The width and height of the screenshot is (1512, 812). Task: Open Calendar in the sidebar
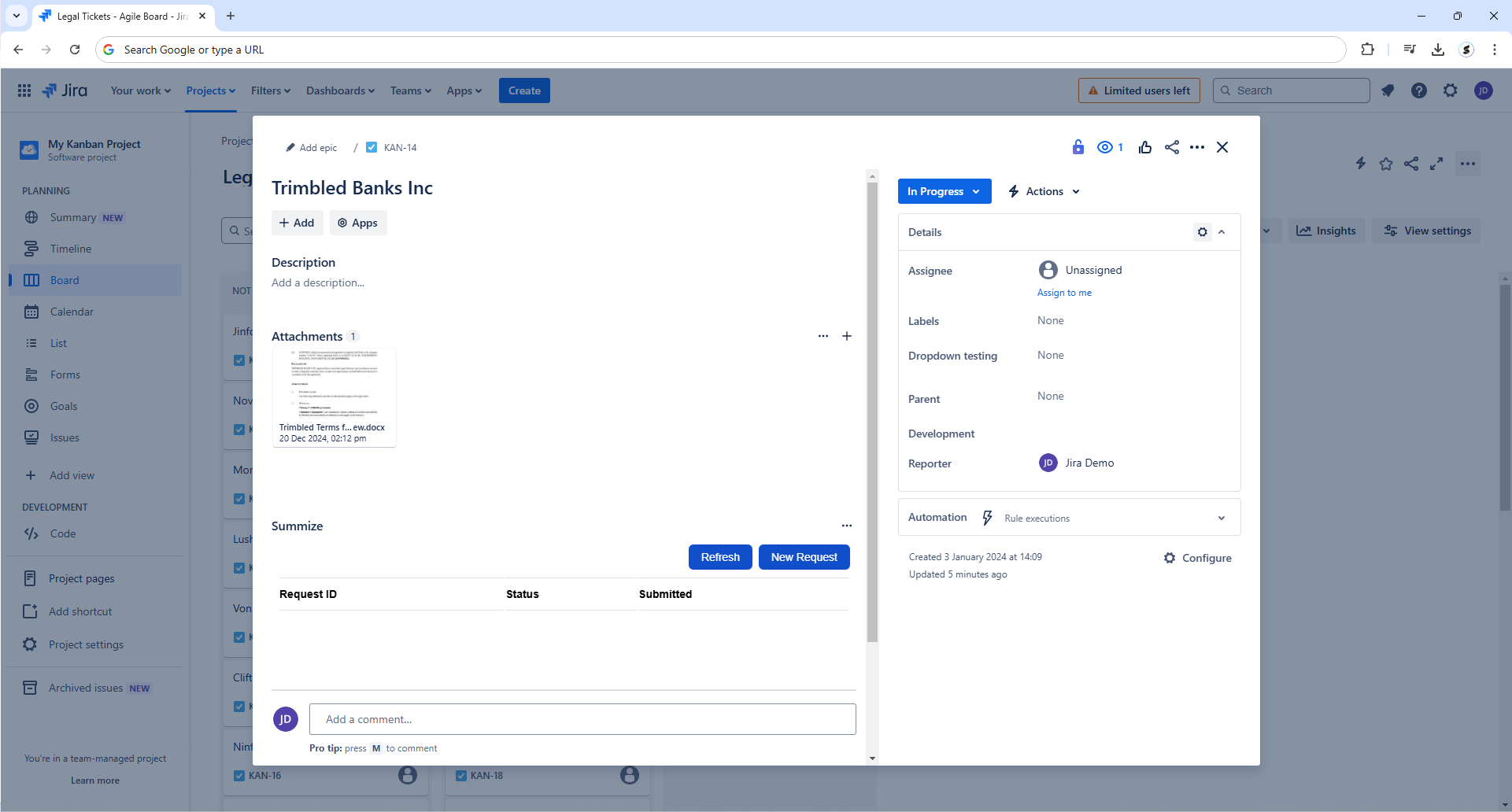96,312
